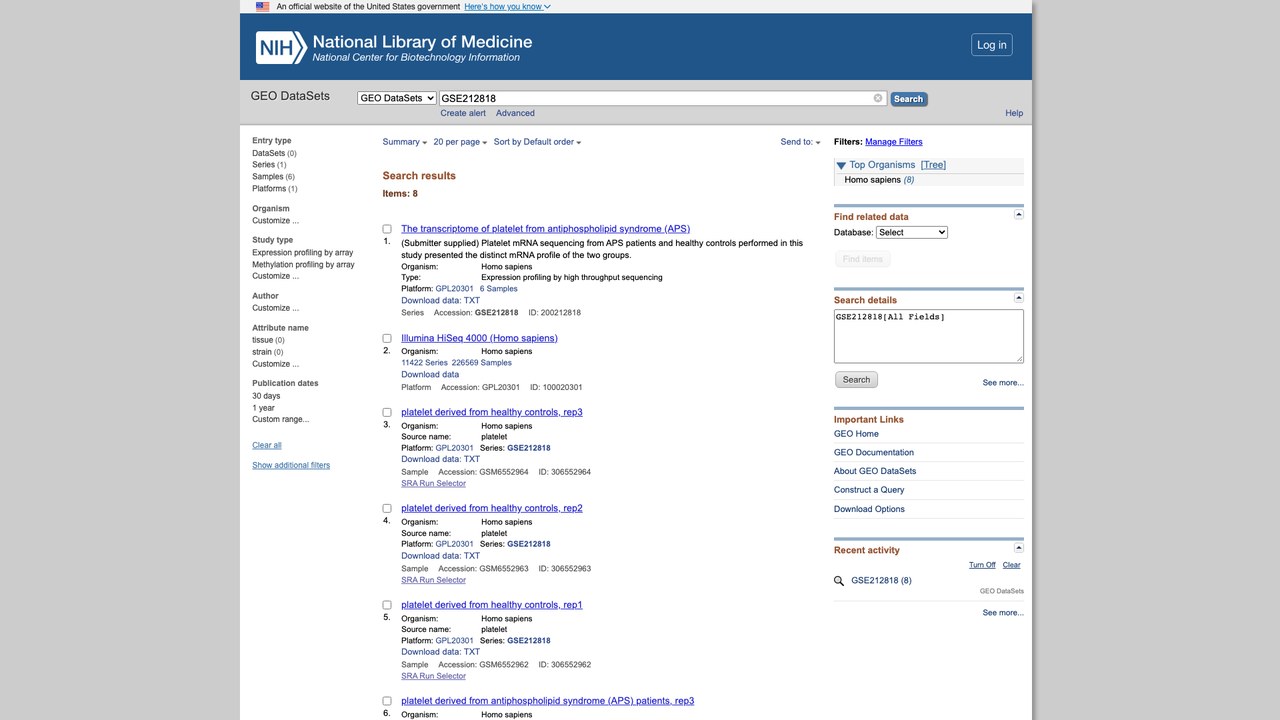Click the Log in button
The width and height of the screenshot is (1280, 720).
coord(992,45)
